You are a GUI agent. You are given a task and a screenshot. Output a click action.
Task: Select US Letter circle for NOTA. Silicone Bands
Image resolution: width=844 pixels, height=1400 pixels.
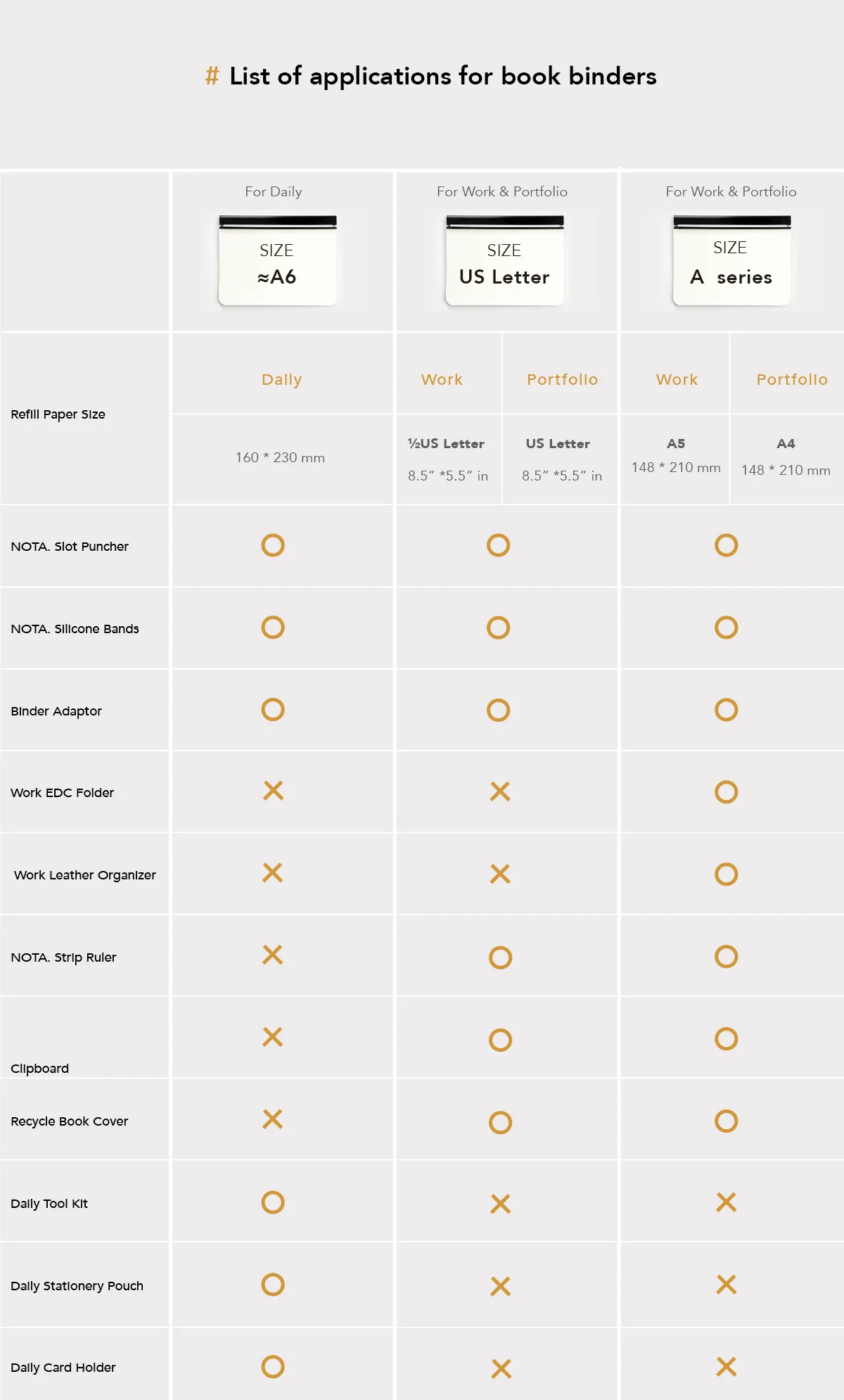coord(498,628)
